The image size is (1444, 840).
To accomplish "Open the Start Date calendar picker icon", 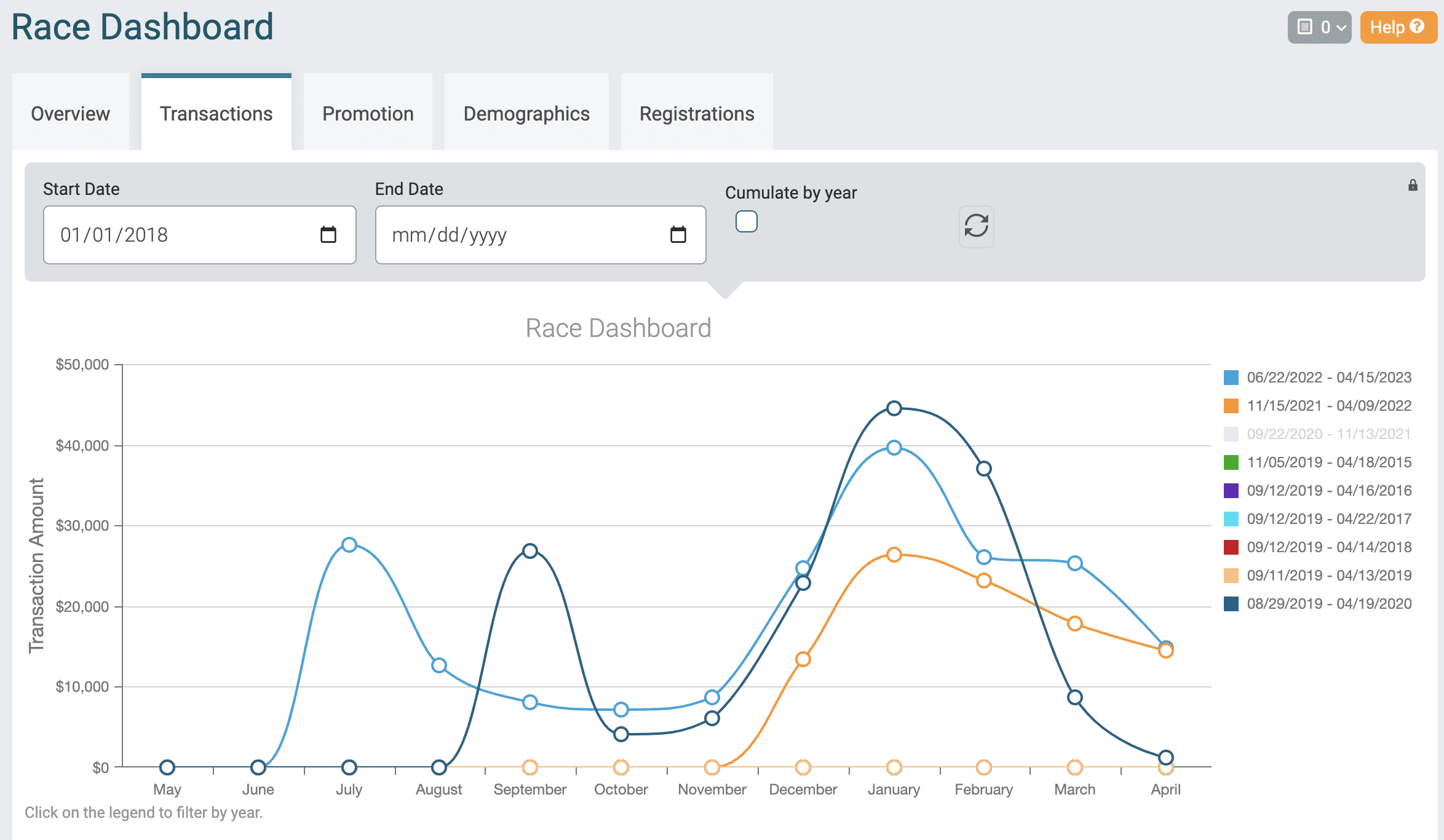I will pos(328,234).
